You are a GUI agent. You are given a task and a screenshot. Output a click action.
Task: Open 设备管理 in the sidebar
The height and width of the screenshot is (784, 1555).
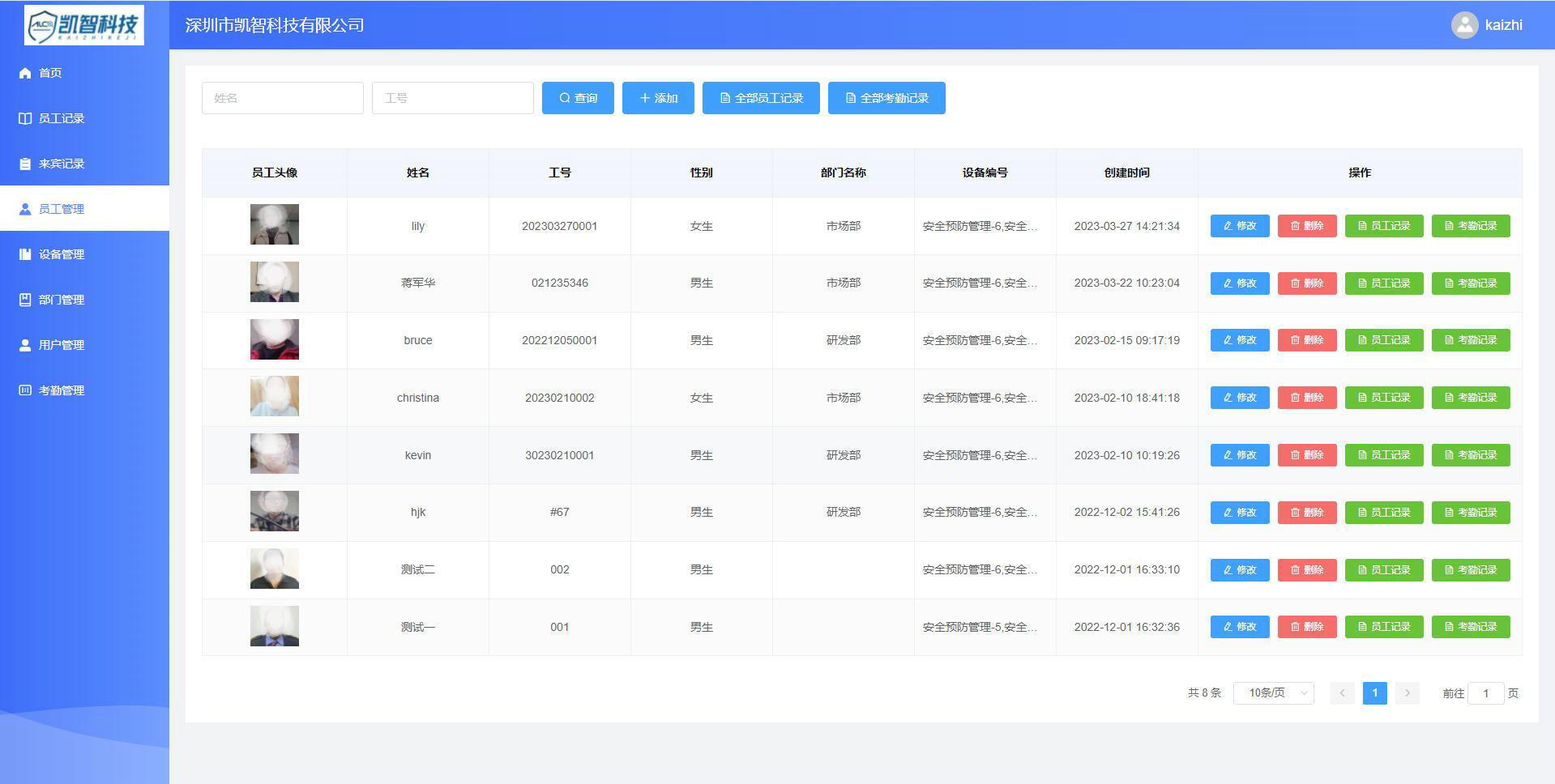(x=84, y=254)
